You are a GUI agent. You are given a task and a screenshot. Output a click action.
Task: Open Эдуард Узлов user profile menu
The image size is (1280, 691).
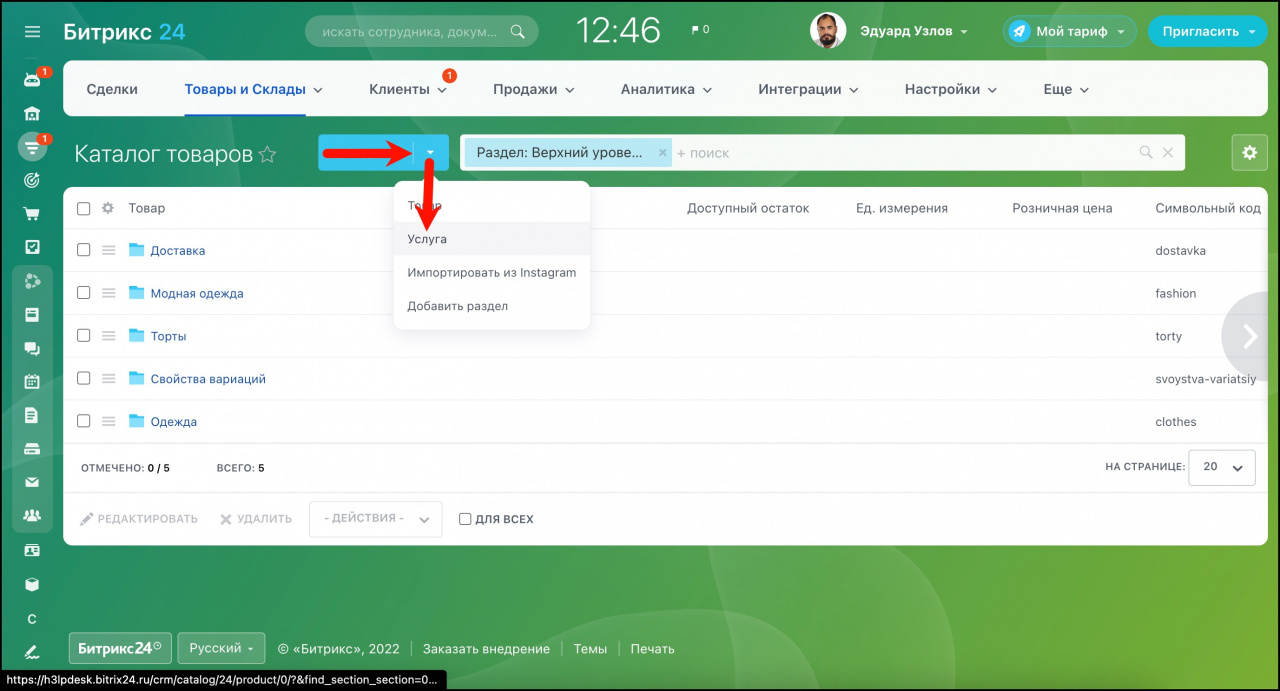coord(914,31)
